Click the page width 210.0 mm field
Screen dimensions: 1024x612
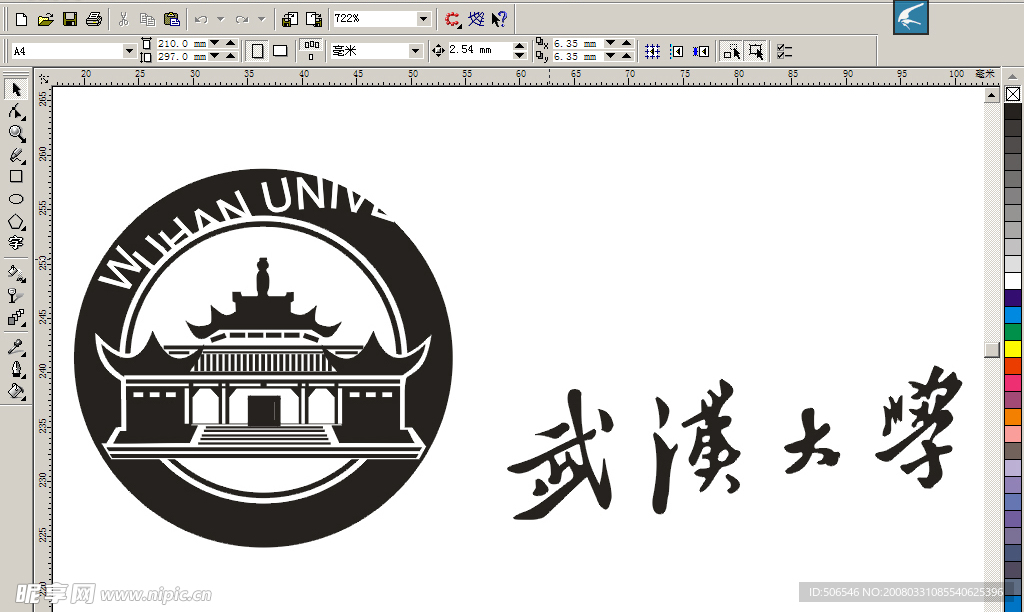tap(182, 44)
